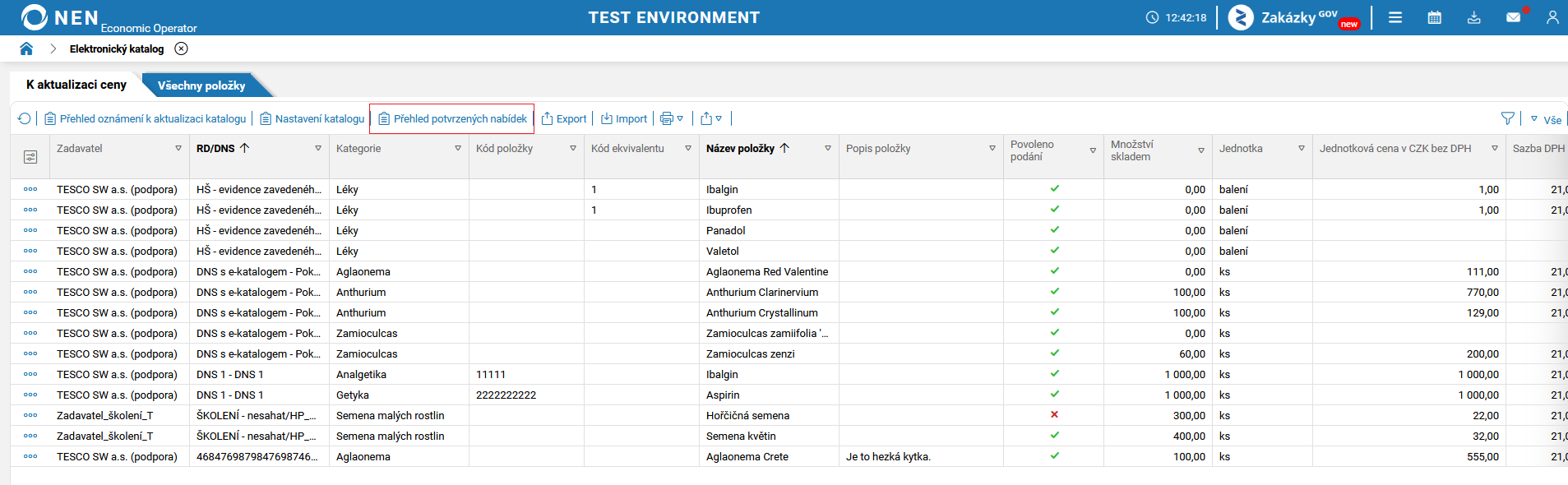
Task: Open the print dropdown
Action: click(672, 118)
